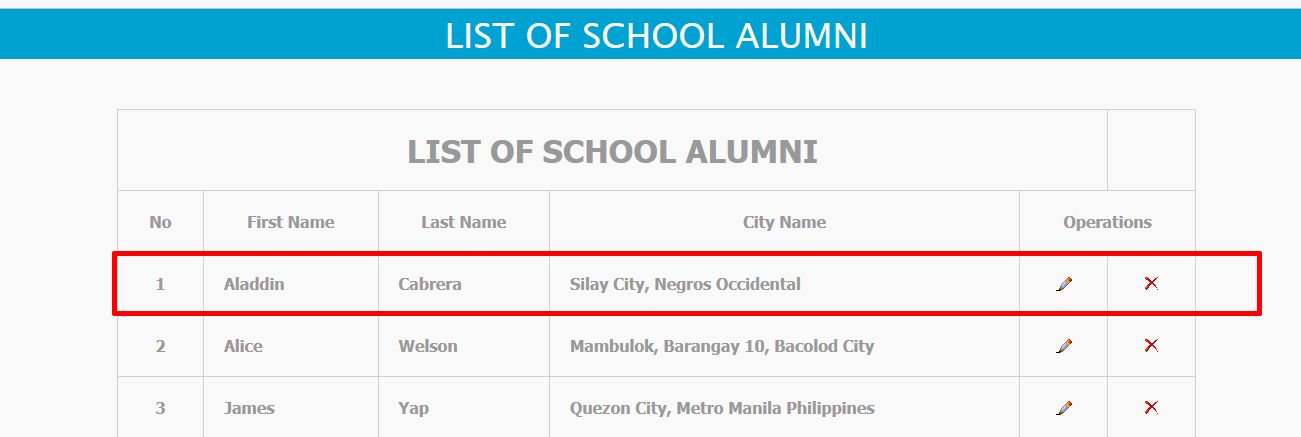Click the Quezon City, Metro Manila Philippines cell
Screen dimensions: 1301x437
point(722,408)
